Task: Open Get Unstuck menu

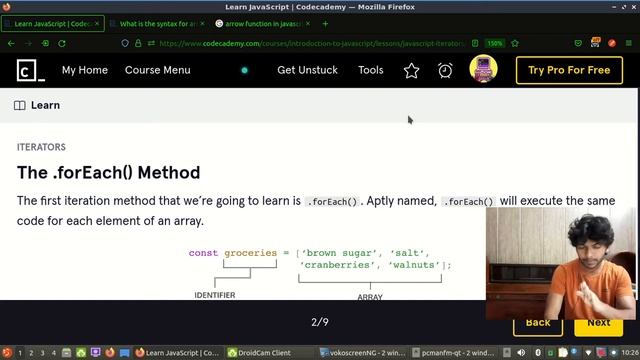Action: click(307, 70)
